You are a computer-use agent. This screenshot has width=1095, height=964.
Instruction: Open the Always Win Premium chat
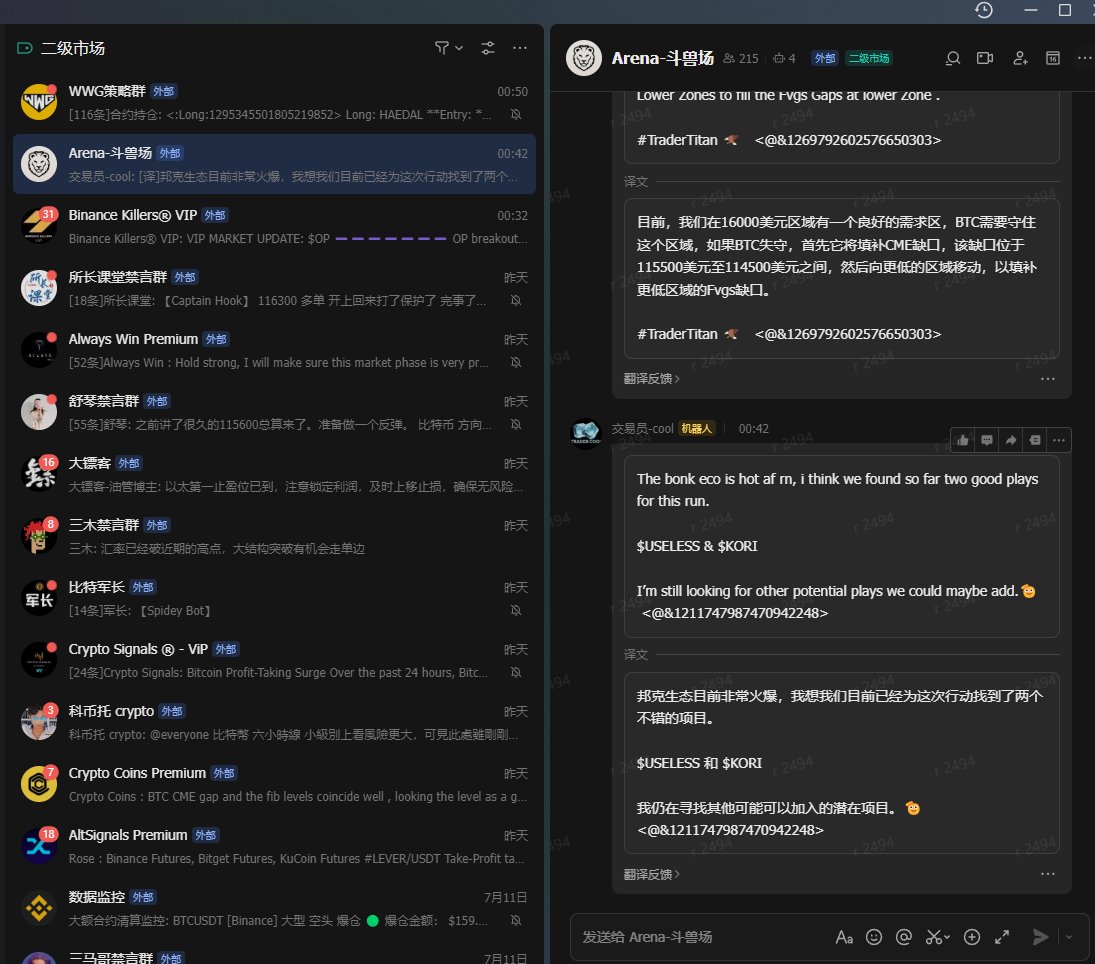[274, 350]
